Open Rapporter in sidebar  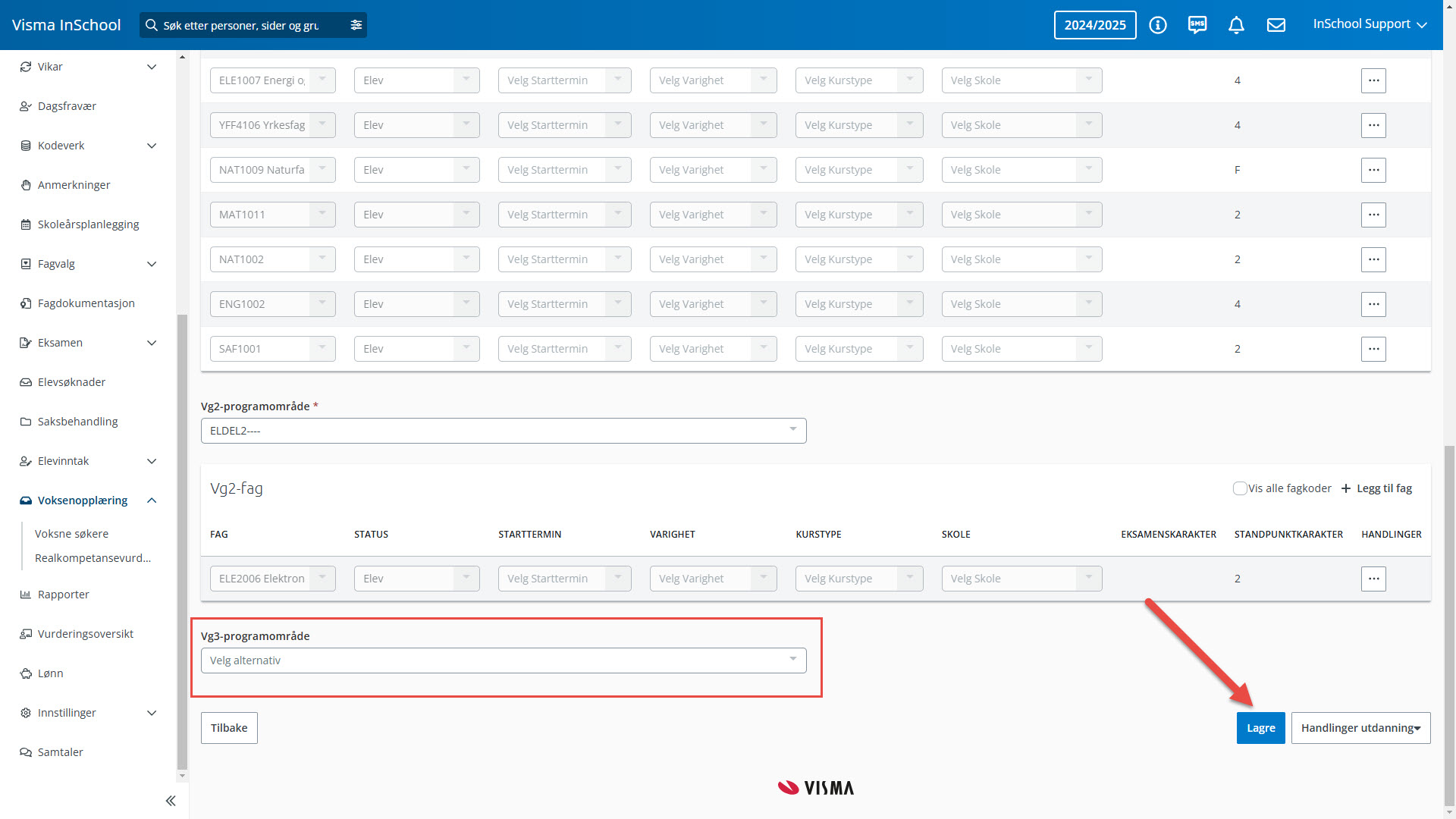tap(64, 595)
